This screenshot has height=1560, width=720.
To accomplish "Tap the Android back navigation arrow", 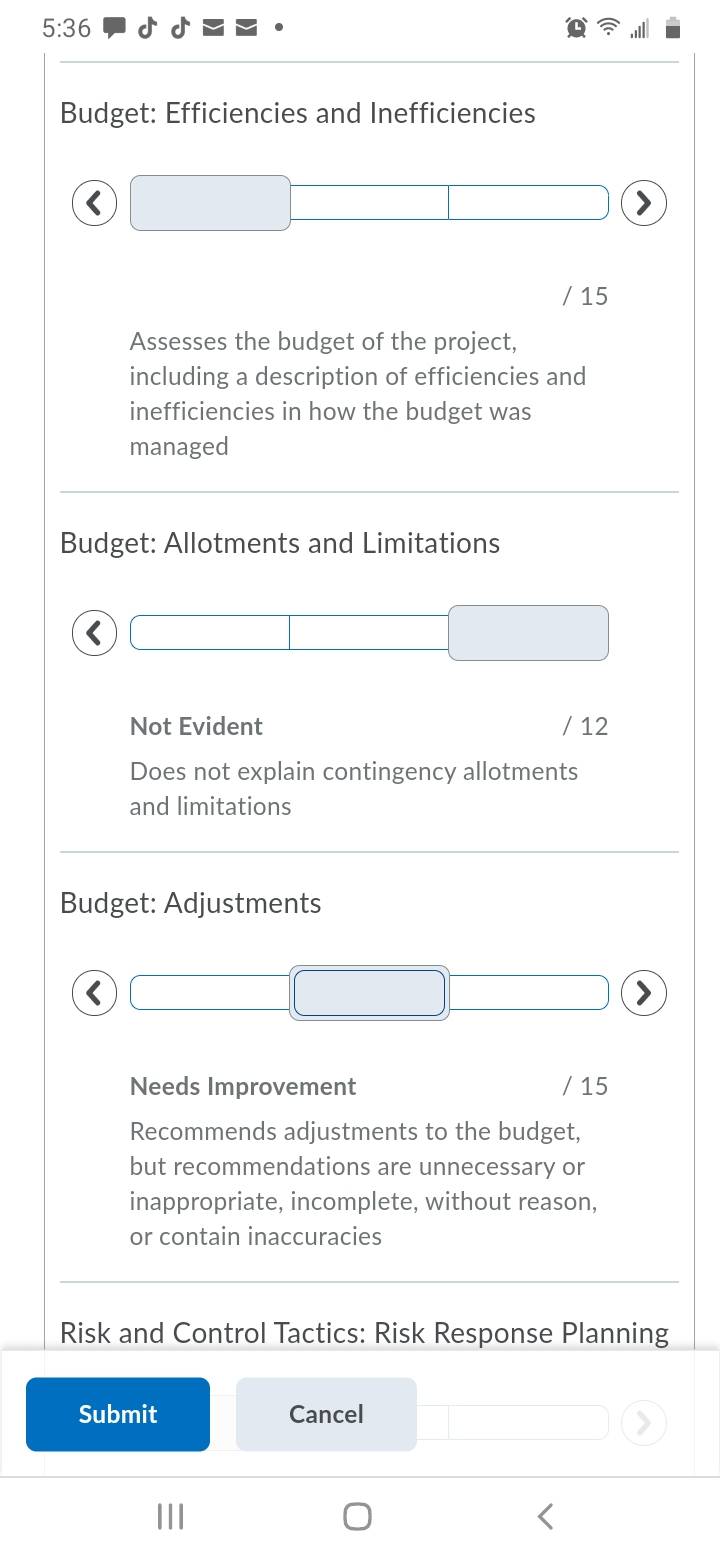I will (545, 1516).
